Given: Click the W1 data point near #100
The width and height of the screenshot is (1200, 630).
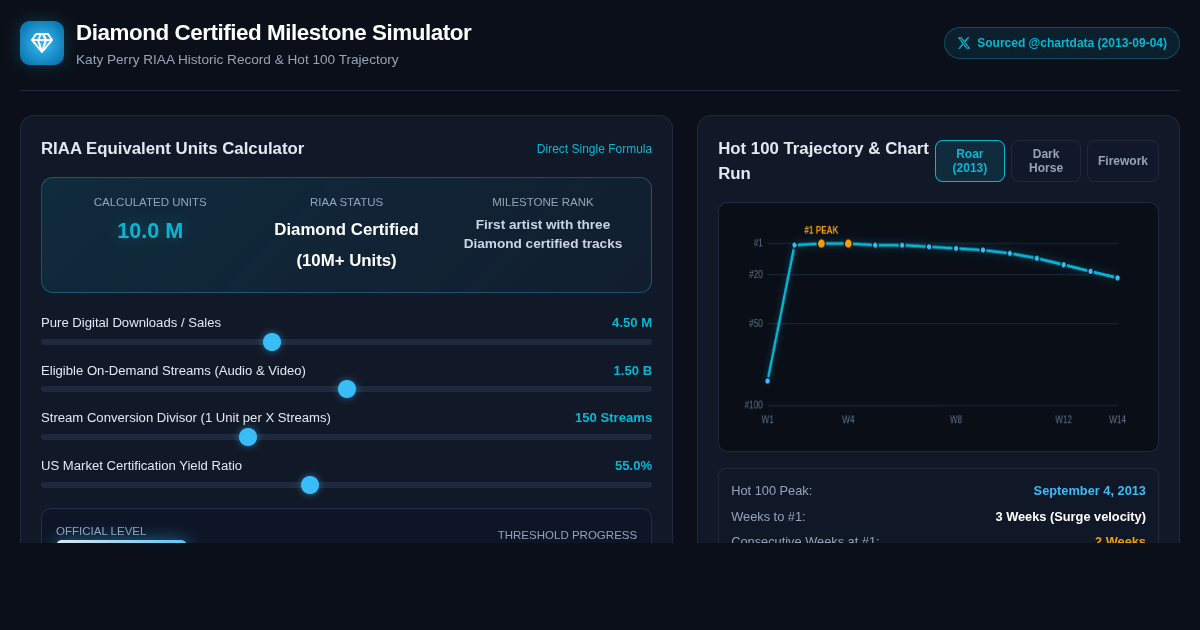Looking at the screenshot, I should pyautogui.click(x=768, y=381).
